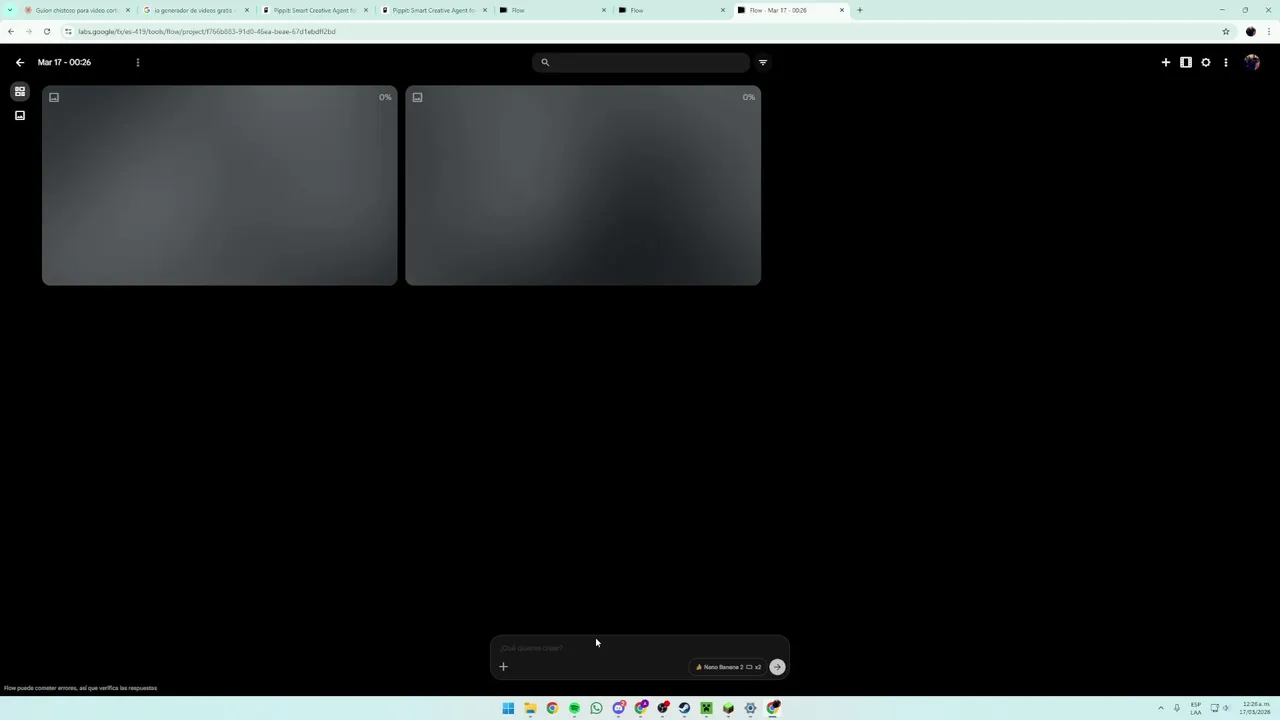Viewport: 1280px width, 720px height.
Task: Go back using the Flow project back arrow
Action: click(x=20, y=62)
